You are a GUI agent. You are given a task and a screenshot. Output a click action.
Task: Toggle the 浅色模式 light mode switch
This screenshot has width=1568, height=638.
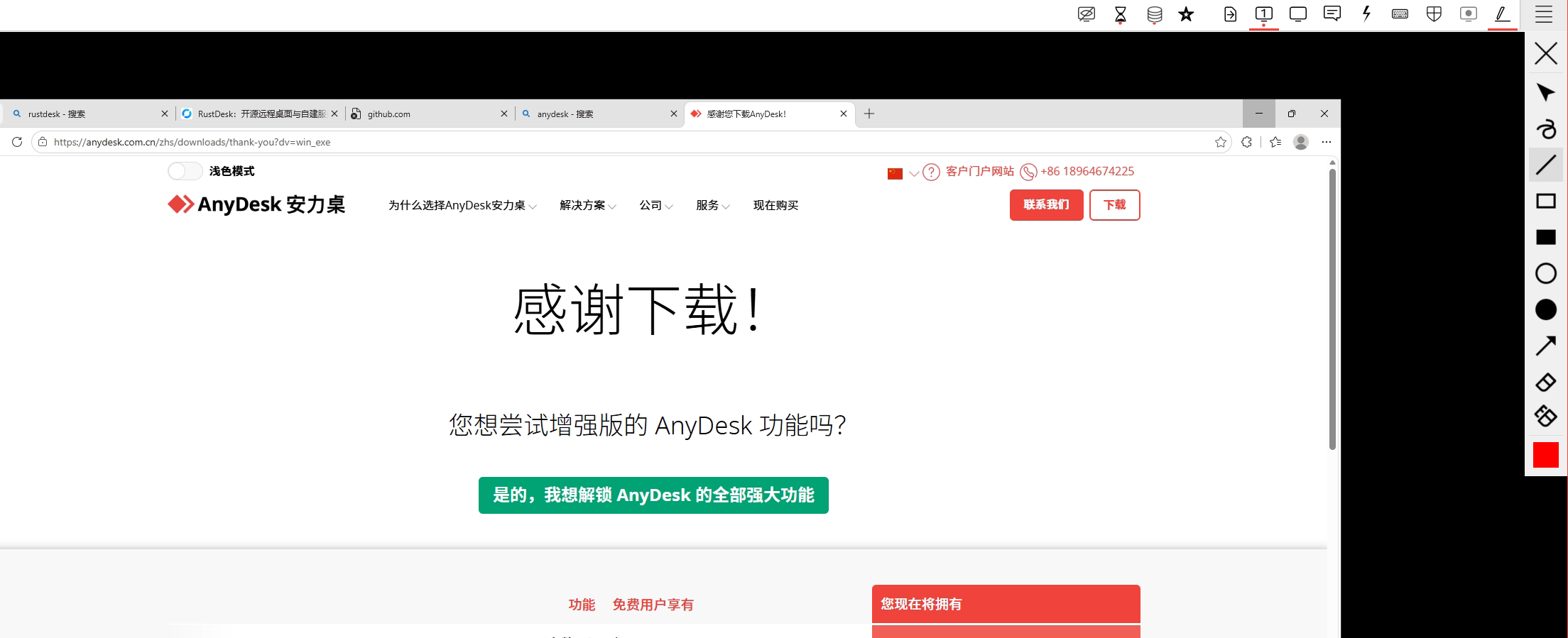[185, 171]
